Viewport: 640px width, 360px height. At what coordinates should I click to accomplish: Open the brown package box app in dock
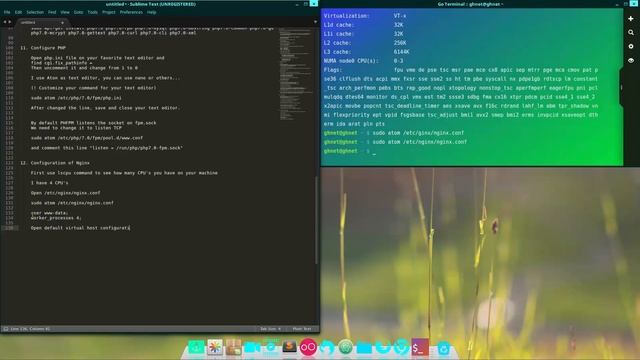(233, 347)
